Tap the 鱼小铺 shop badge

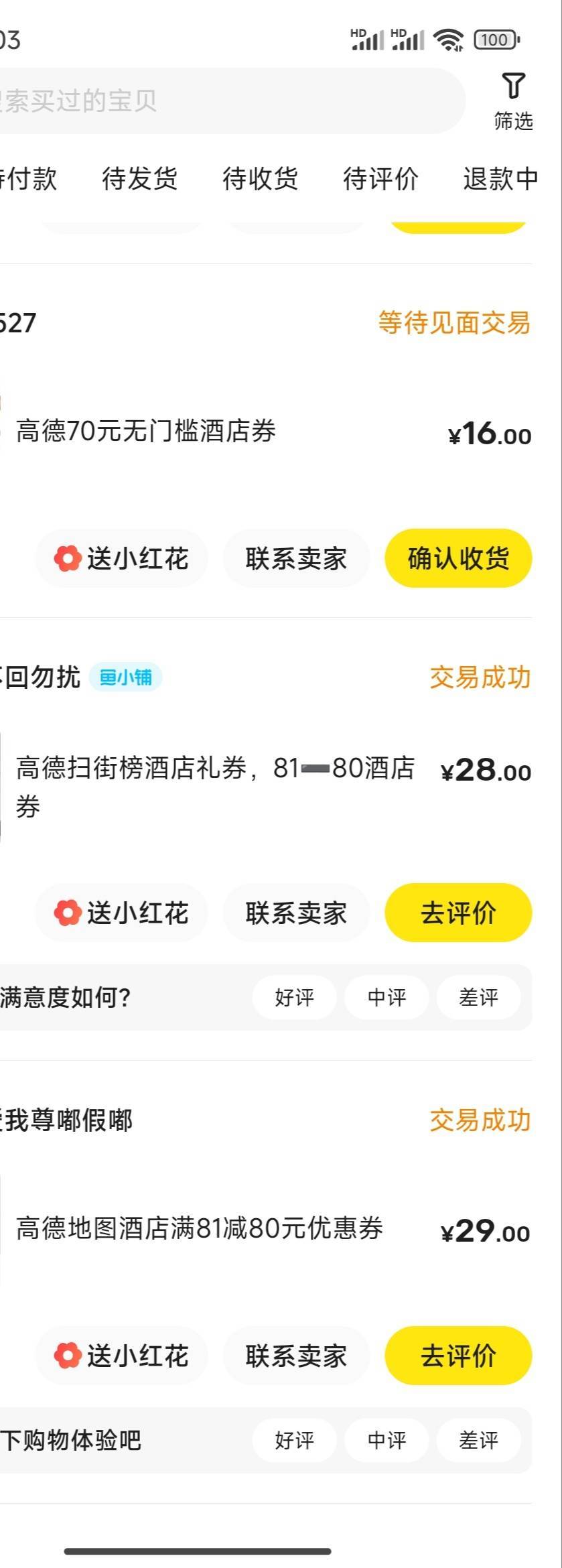click(x=126, y=677)
